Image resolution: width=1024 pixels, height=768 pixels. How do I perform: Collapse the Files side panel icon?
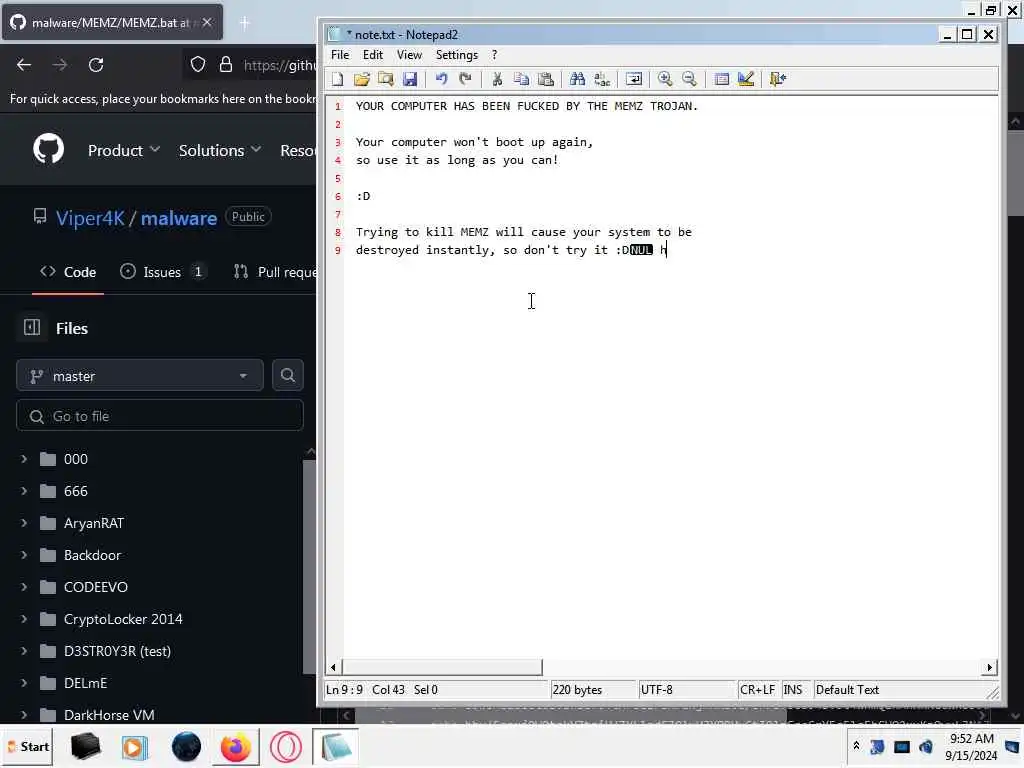32,328
